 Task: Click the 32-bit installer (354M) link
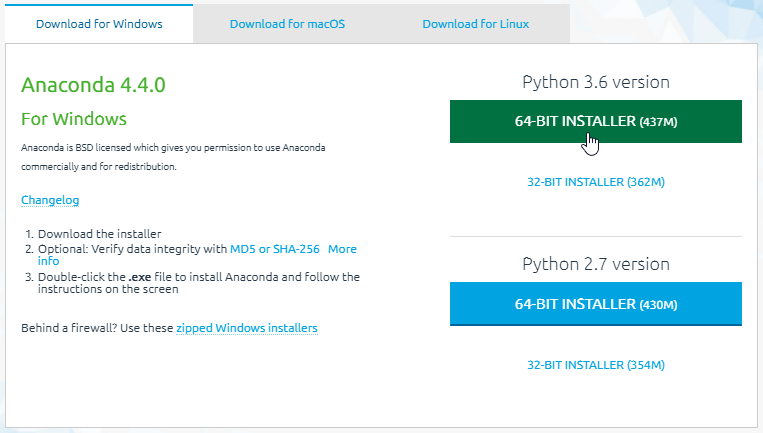pyautogui.click(x=596, y=365)
